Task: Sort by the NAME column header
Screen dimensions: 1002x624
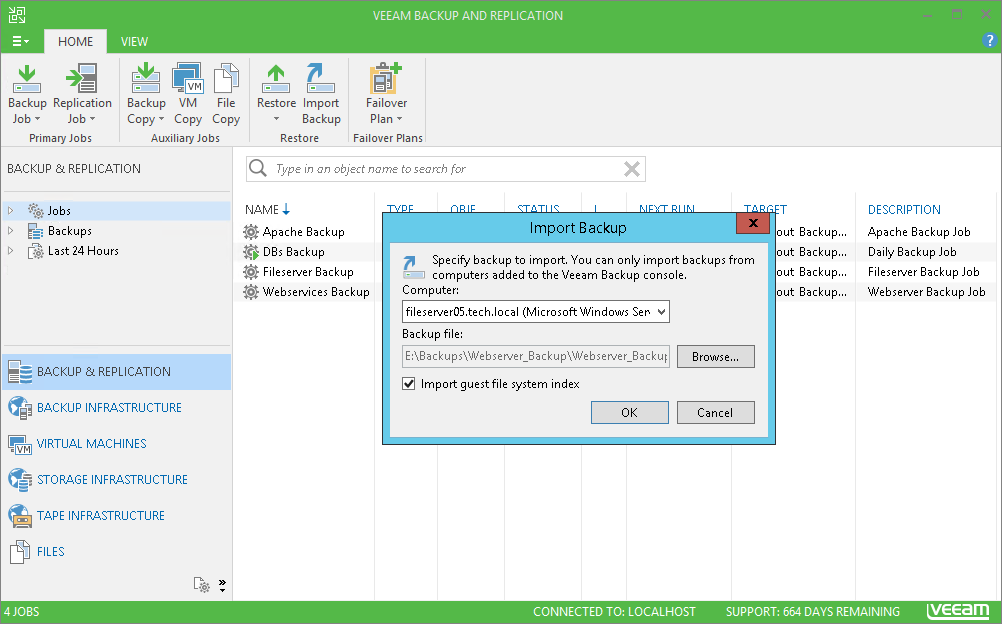Action: coord(262,210)
